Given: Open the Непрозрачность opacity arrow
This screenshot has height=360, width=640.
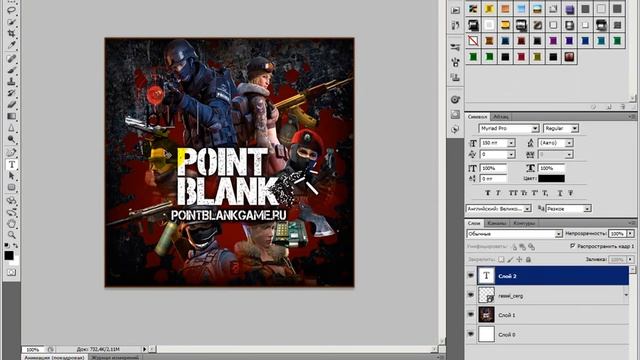Looking at the screenshot, I should click(x=631, y=233).
